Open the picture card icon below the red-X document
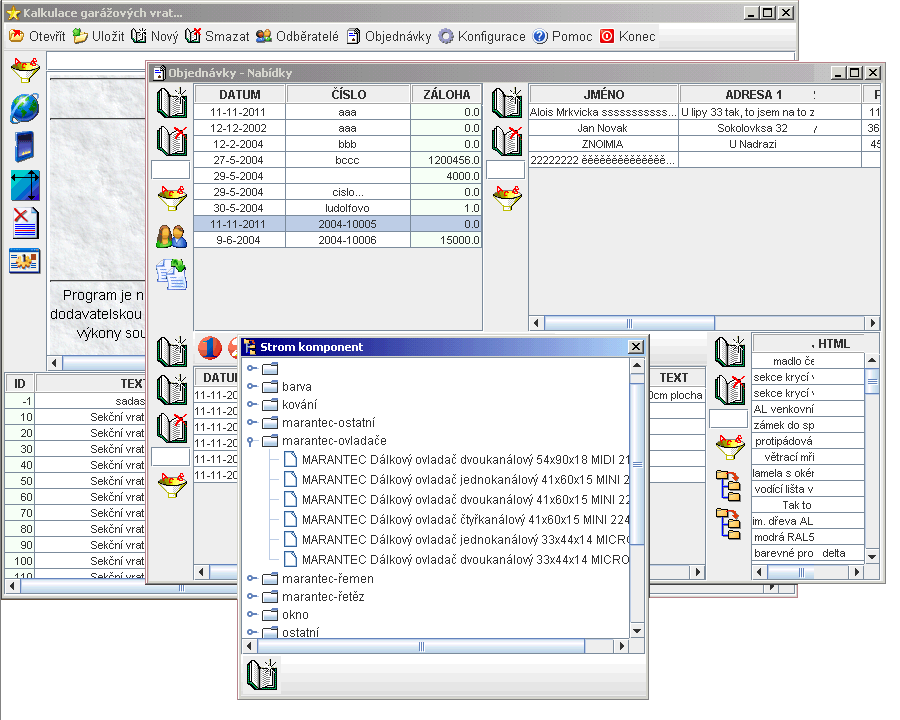Screen dimensions: 900x720 coord(25,261)
